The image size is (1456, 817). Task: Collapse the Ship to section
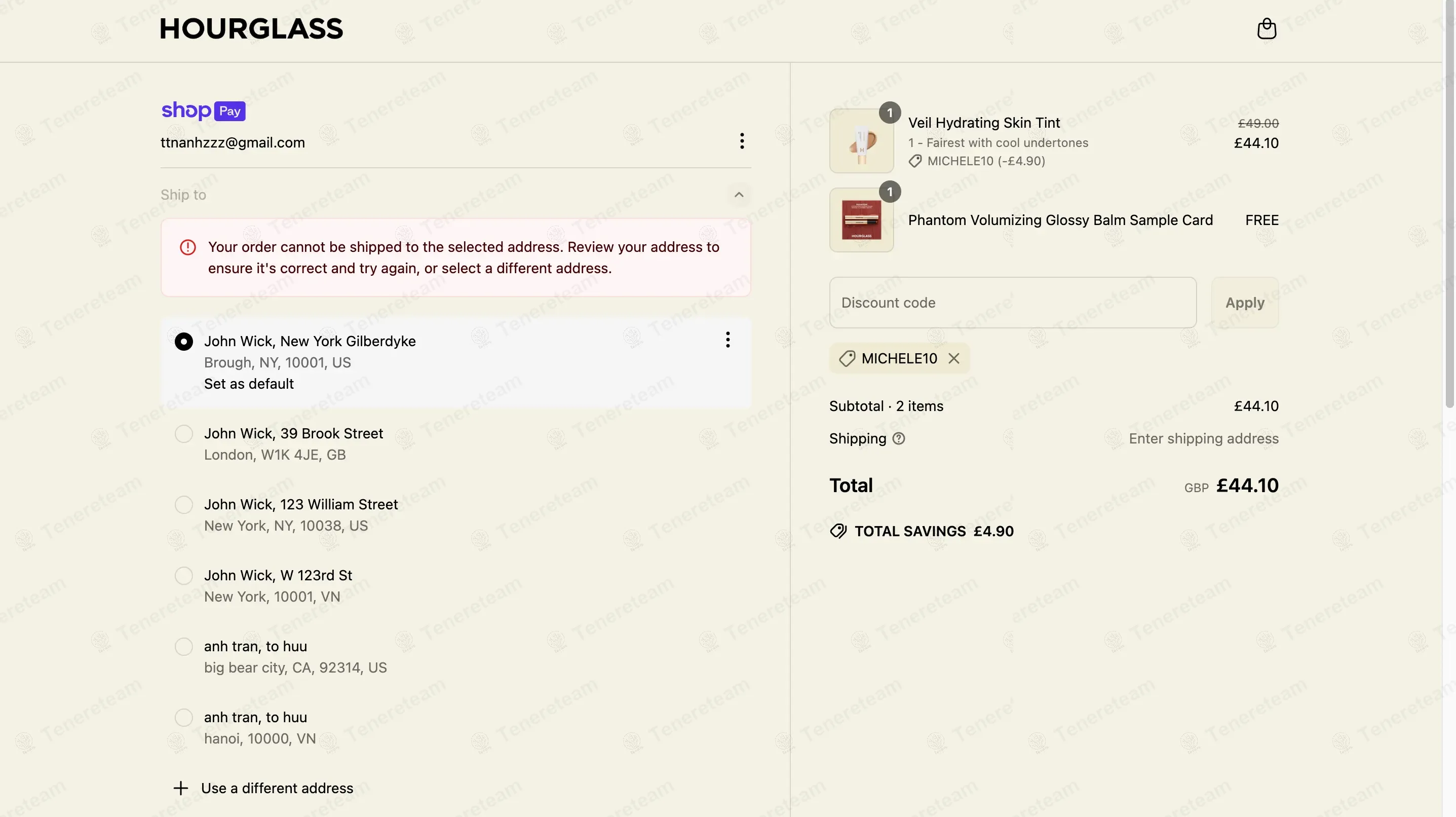[x=739, y=195]
